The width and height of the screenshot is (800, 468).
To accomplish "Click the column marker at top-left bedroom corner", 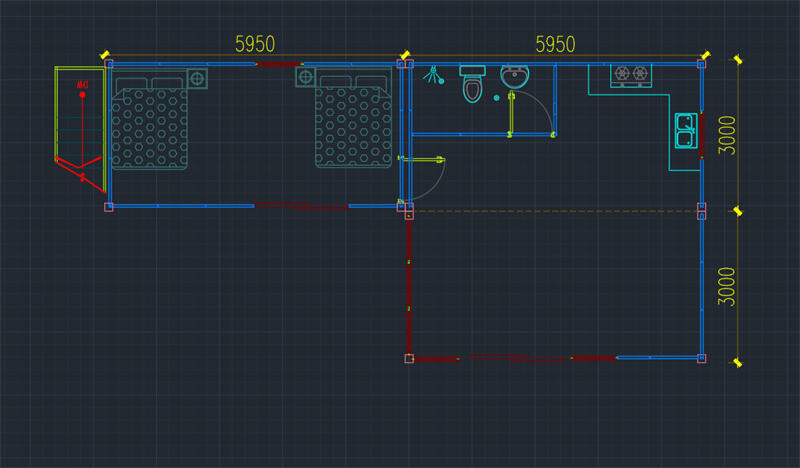I will [109, 64].
